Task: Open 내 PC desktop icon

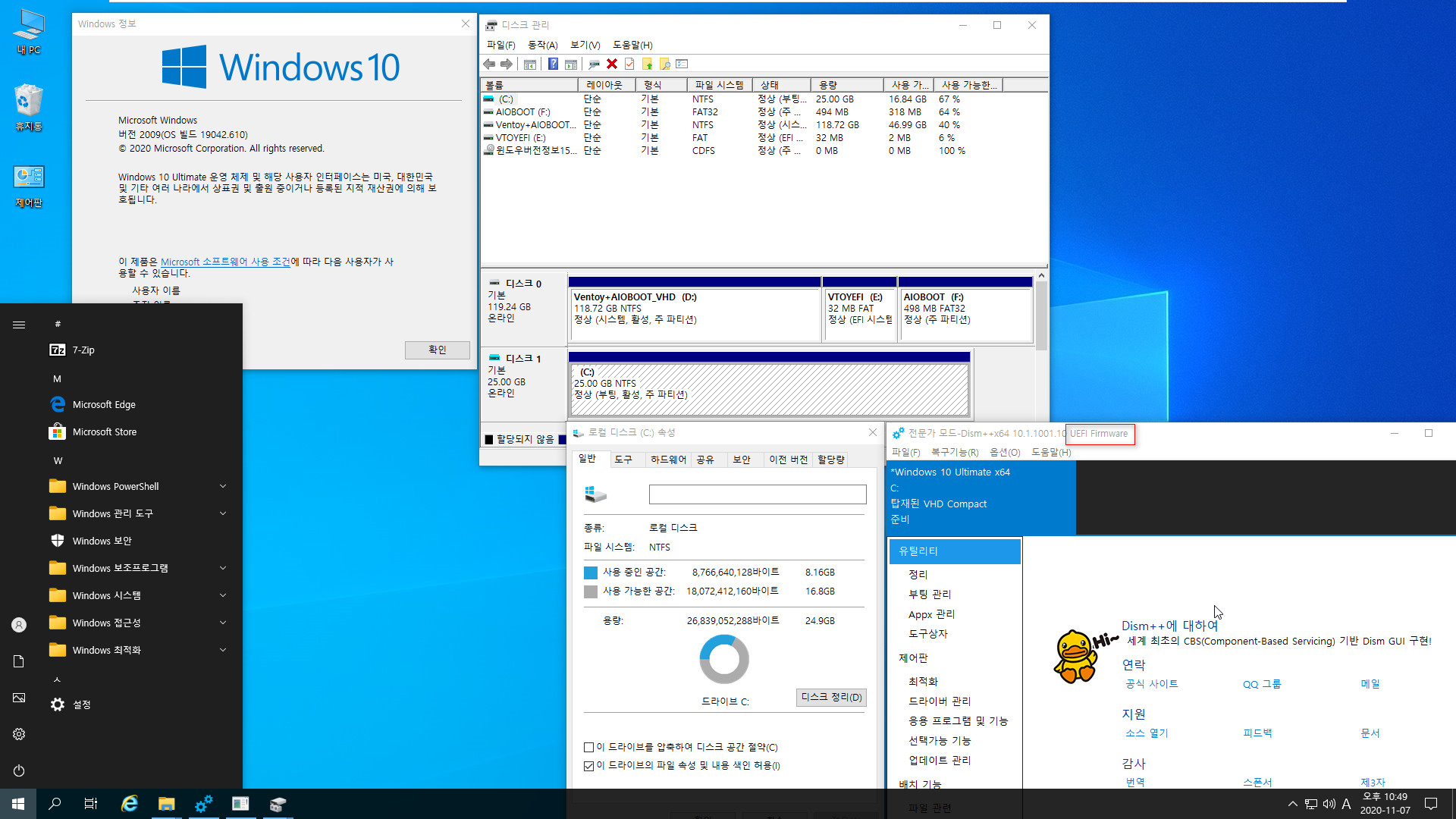Action: (29, 33)
